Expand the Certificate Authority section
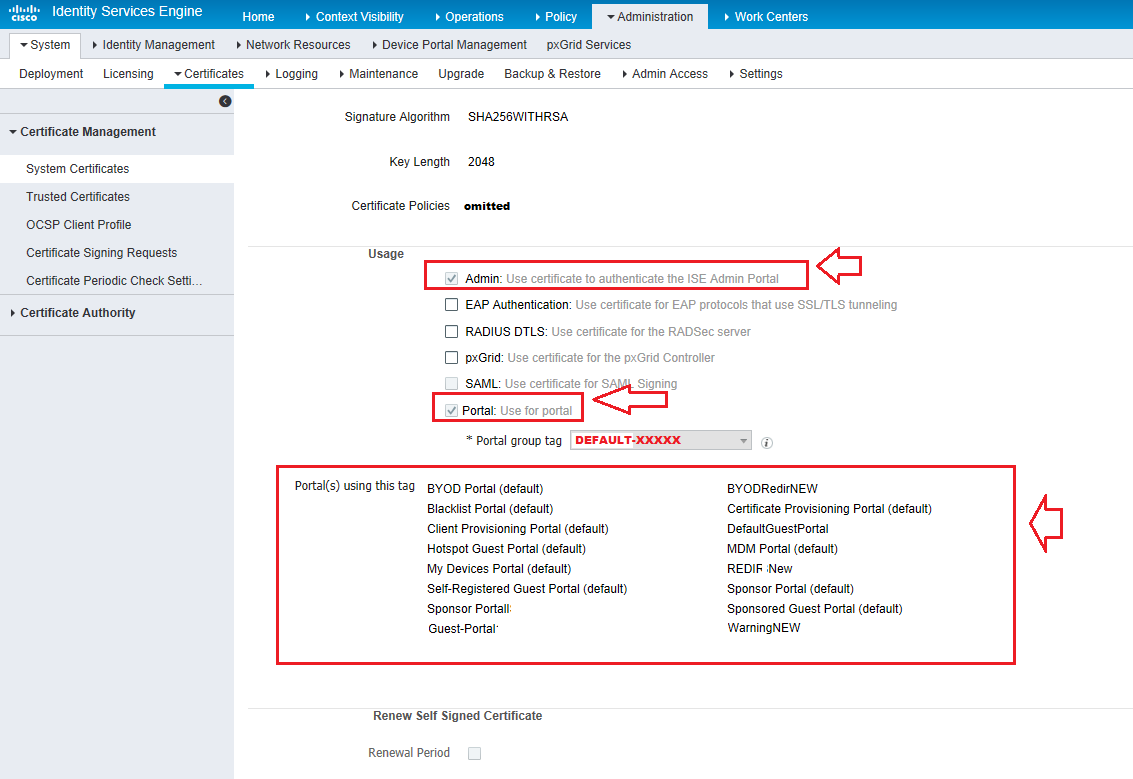1133x779 pixels. (72, 313)
